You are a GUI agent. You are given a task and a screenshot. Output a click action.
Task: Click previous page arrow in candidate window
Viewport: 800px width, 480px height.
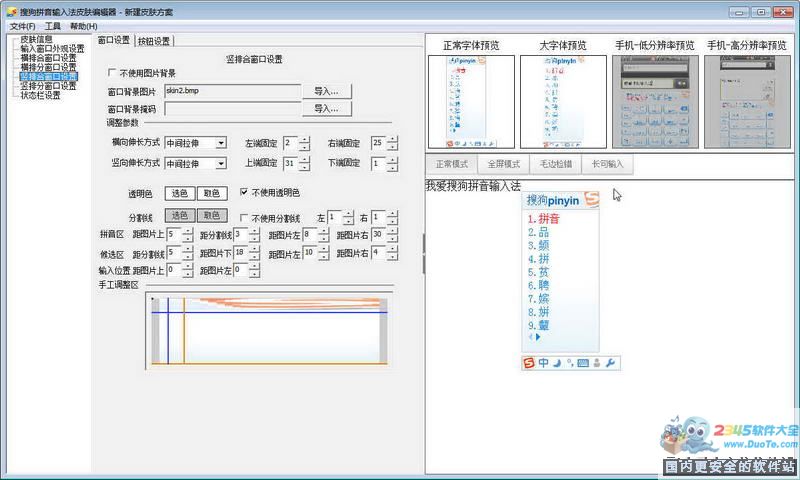click(531, 337)
